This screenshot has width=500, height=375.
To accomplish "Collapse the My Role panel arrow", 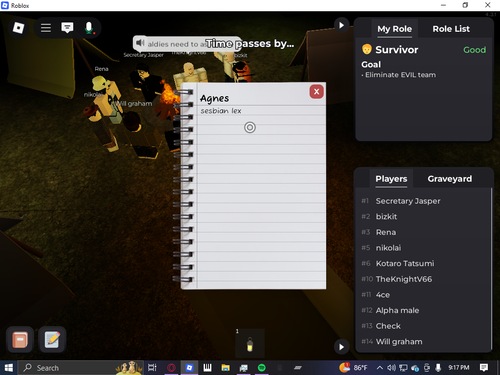I will pyautogui.click(x=341, y=25).
